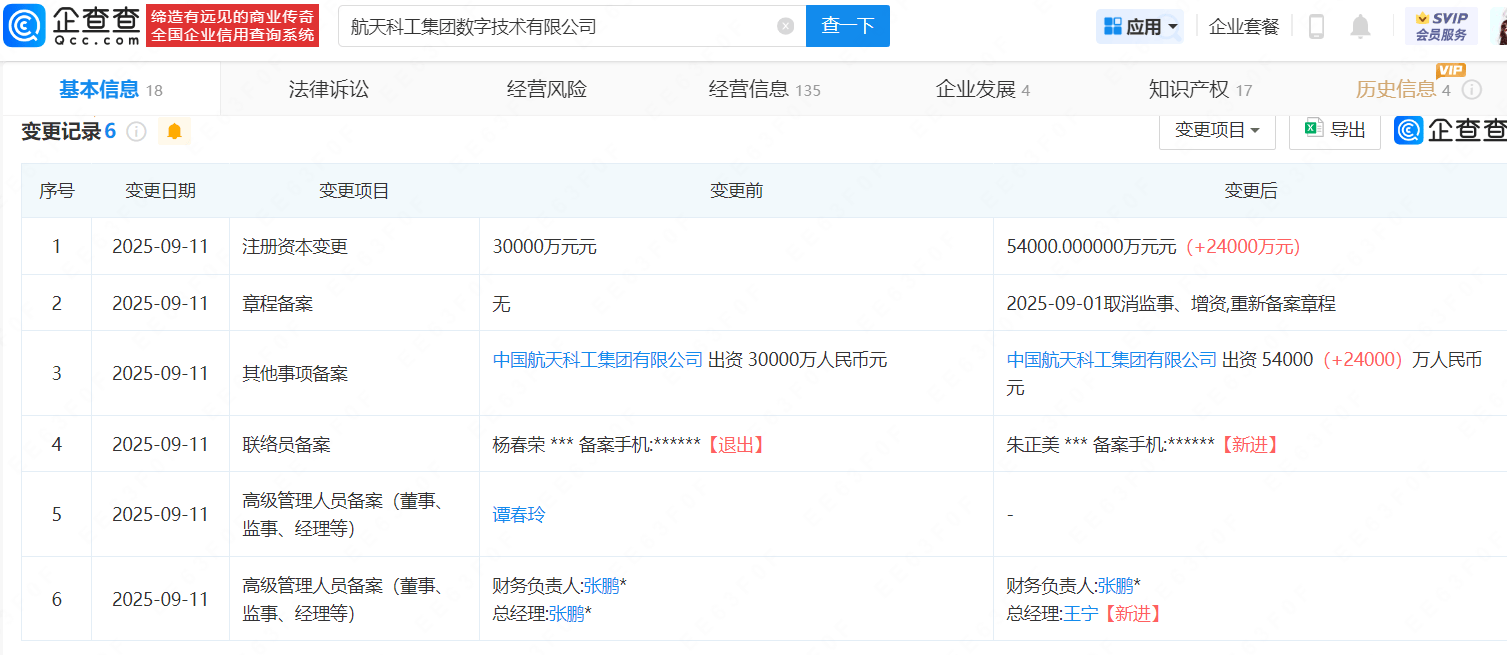
Task: Click 朱正美 new liaison entry
Action: pyautogui.click(x=1143, y=444)
